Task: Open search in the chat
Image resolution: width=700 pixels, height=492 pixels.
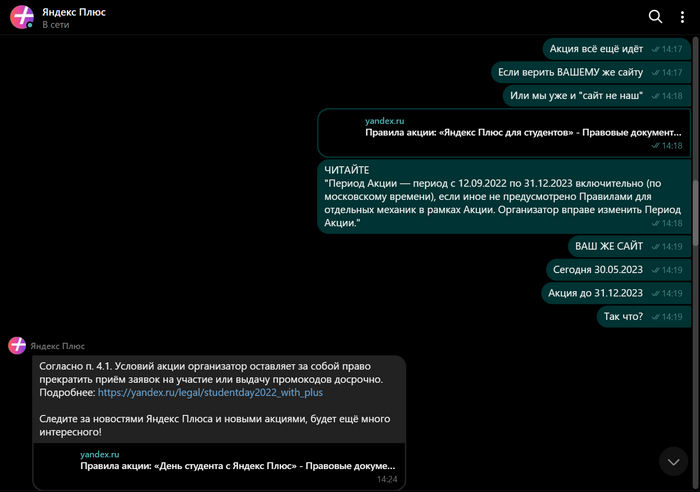Action: click(655, 17)
